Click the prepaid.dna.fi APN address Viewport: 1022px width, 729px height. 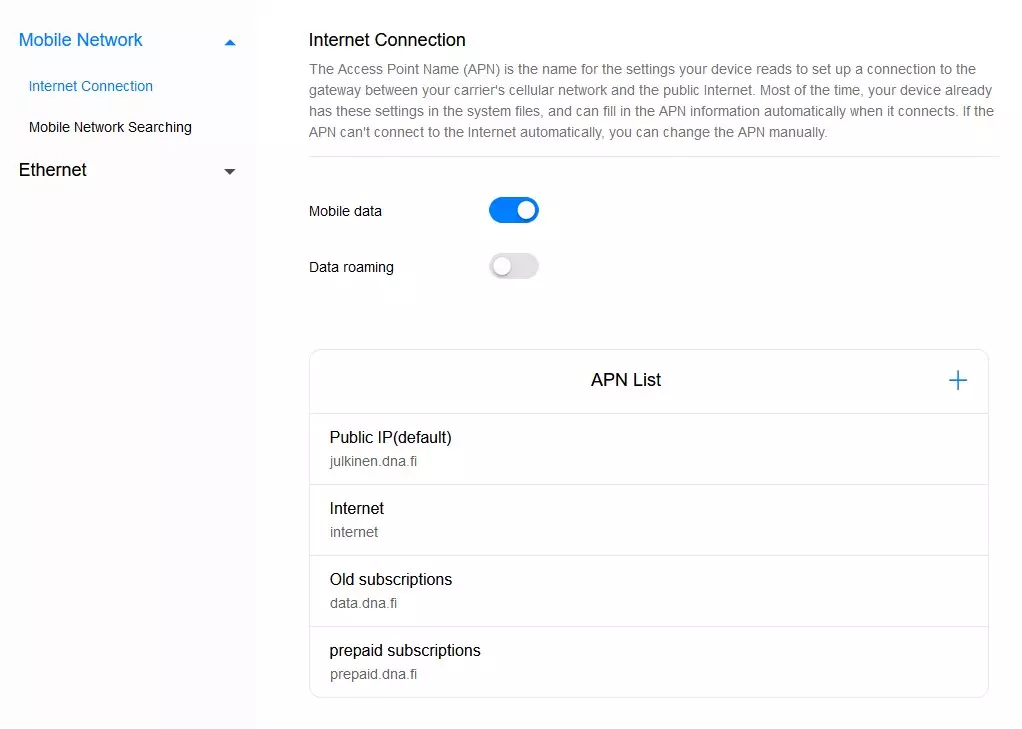coord(373,674)
